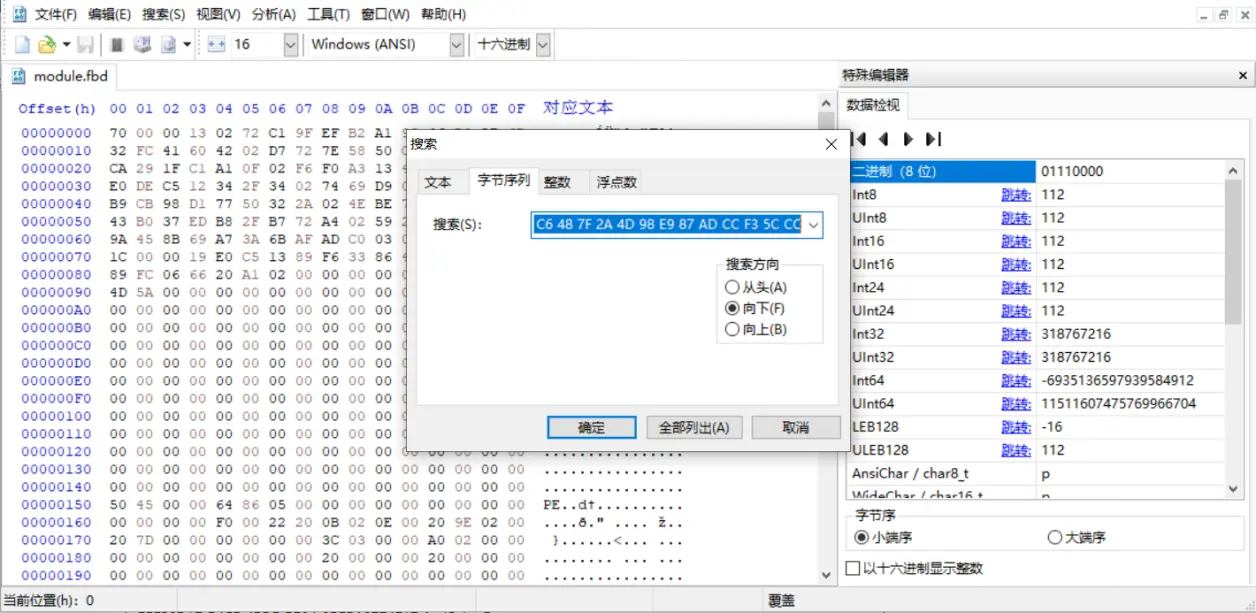Open the bytes per row 16 dropdown
The width and height of the screenshot is (1256, 613).
pos(290,45)
